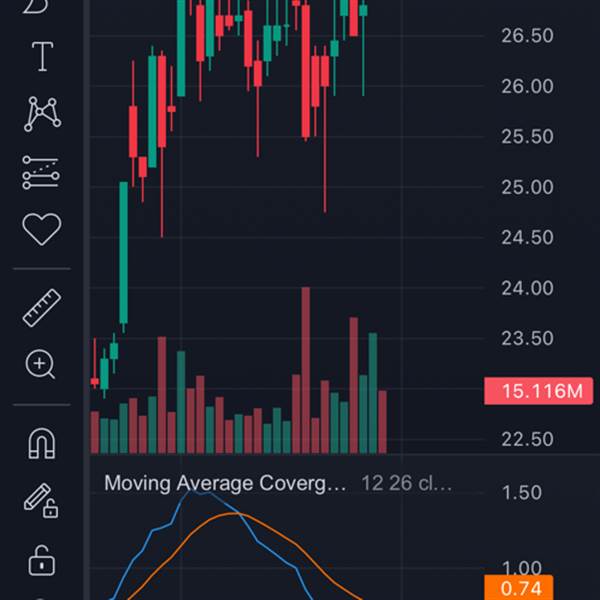Toggle Lock All Drawings padlock icon
This screenshot has width=600, height=600.
click(42, 560)
